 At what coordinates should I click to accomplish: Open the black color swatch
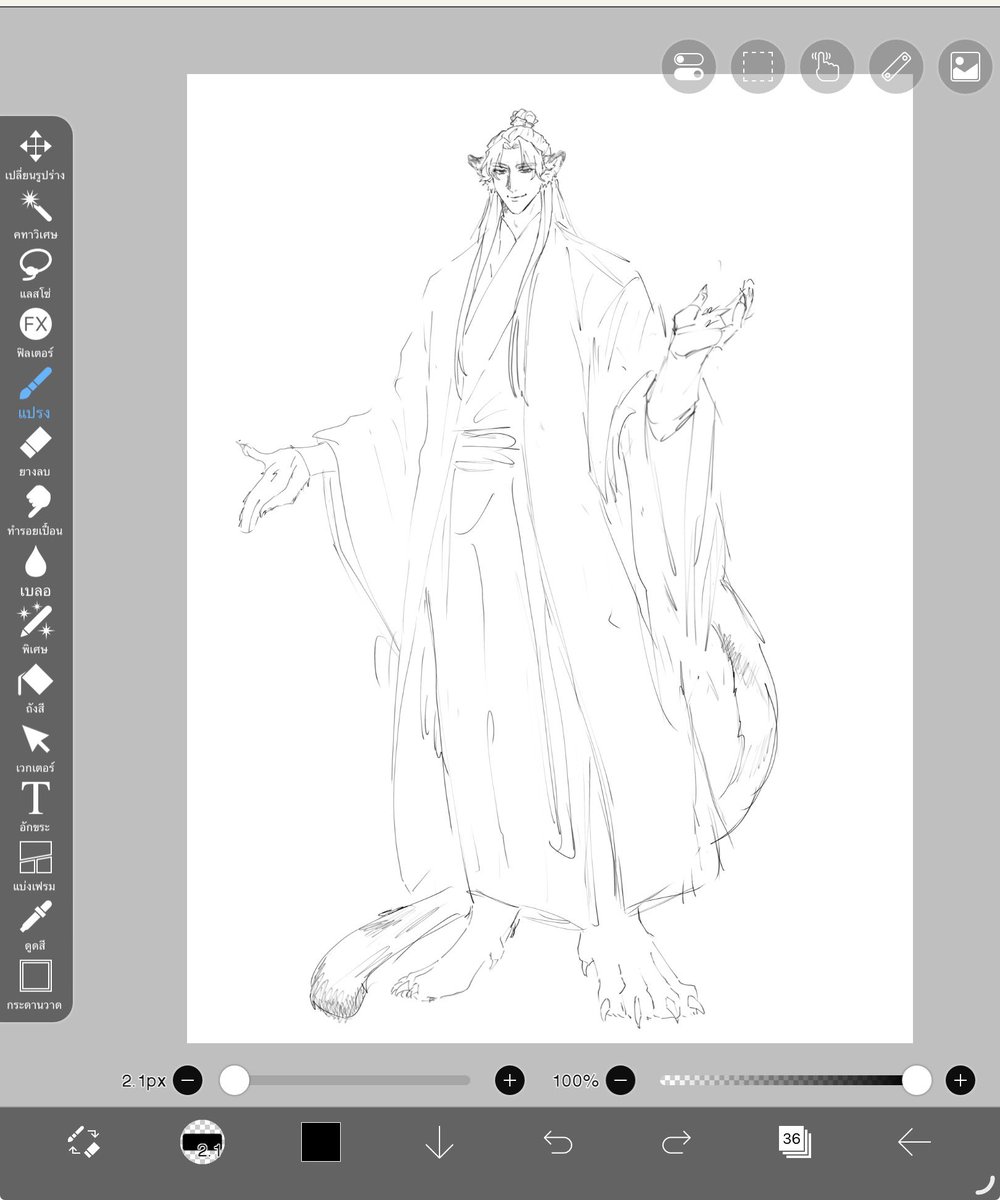point(321,1142)
